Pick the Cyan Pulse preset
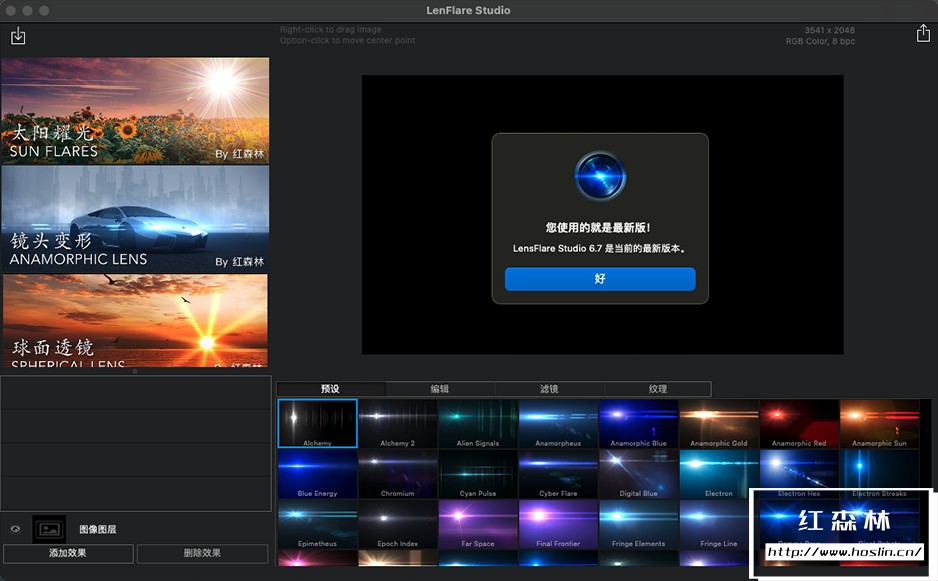 (478, 474)
